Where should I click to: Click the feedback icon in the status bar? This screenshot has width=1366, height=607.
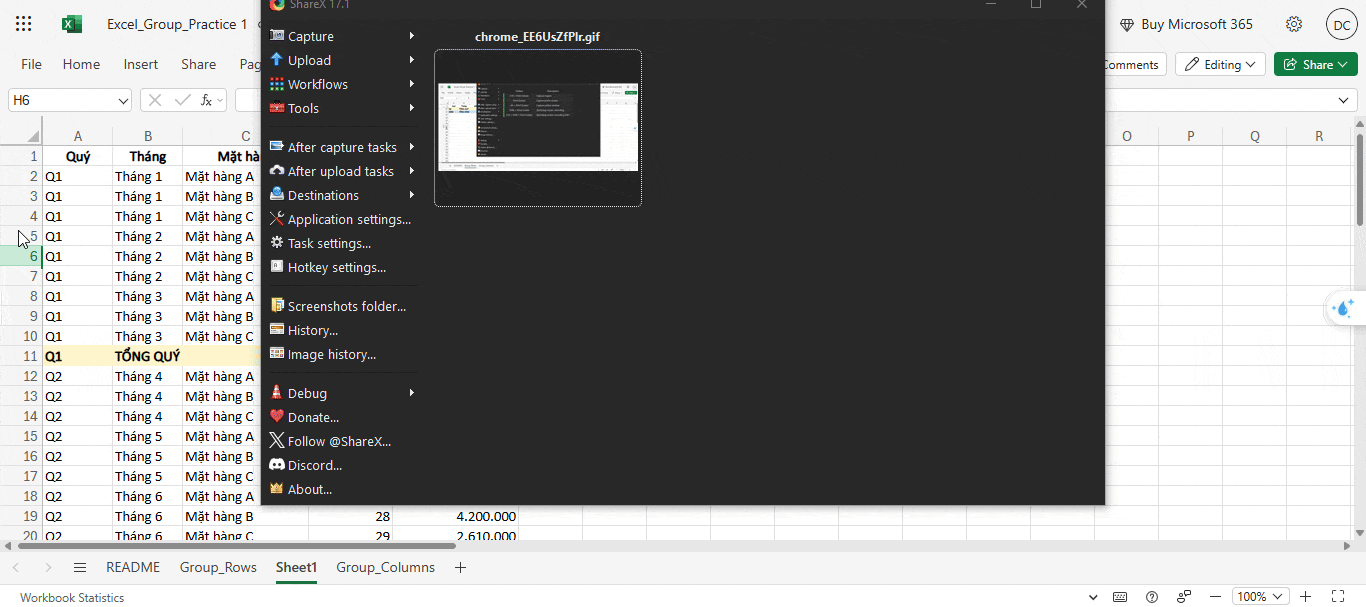pyautogui.click(x=1184, y=597)
